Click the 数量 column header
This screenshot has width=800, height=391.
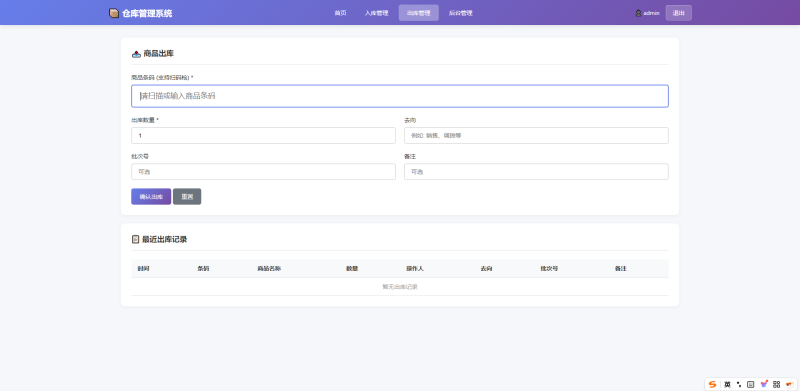[352, 268]
